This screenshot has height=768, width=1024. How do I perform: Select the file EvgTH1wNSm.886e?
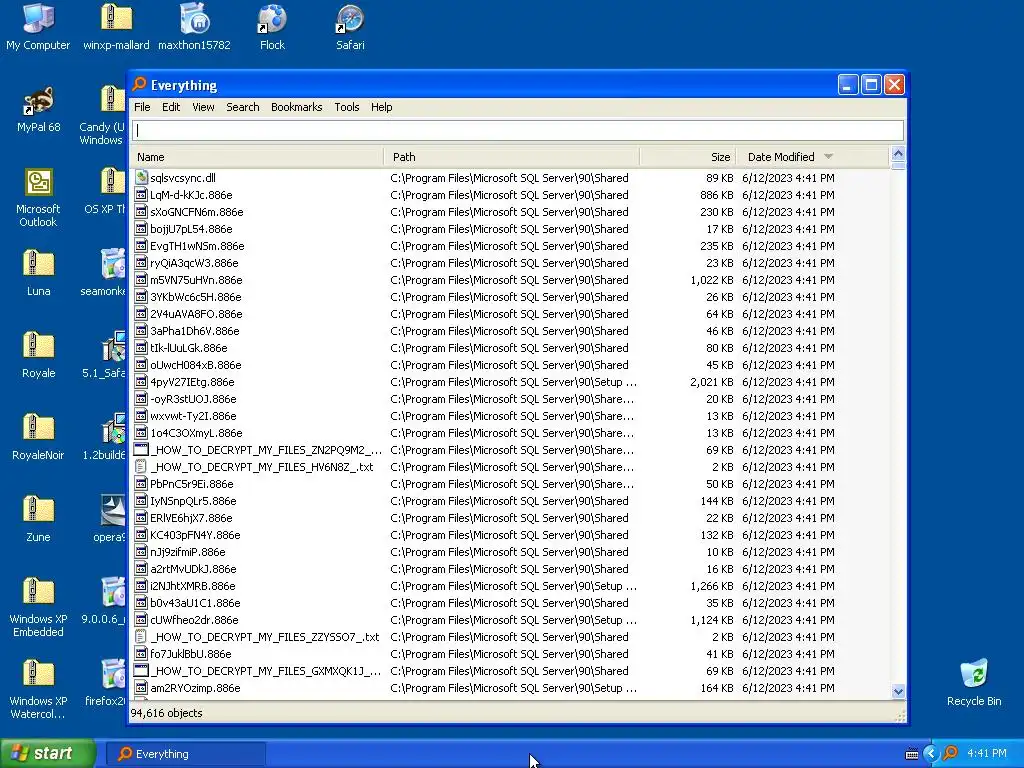pyautogui.click(x=197, y=246)
